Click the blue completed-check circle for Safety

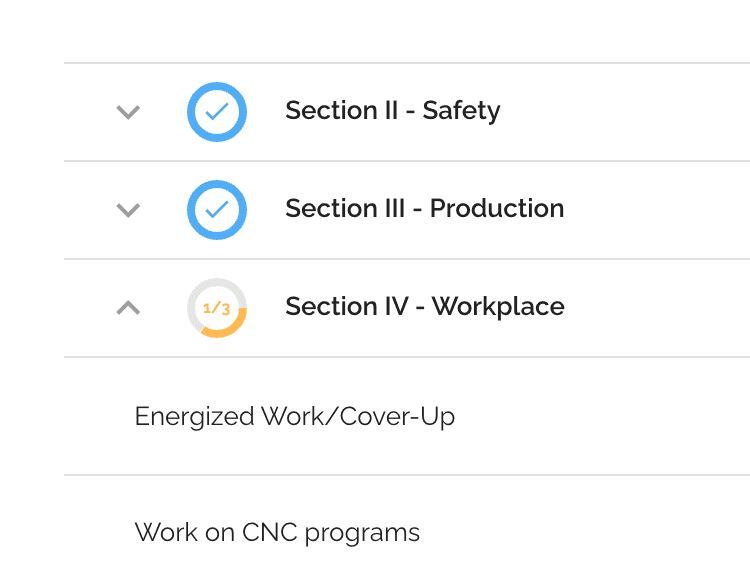pos(217,112)
